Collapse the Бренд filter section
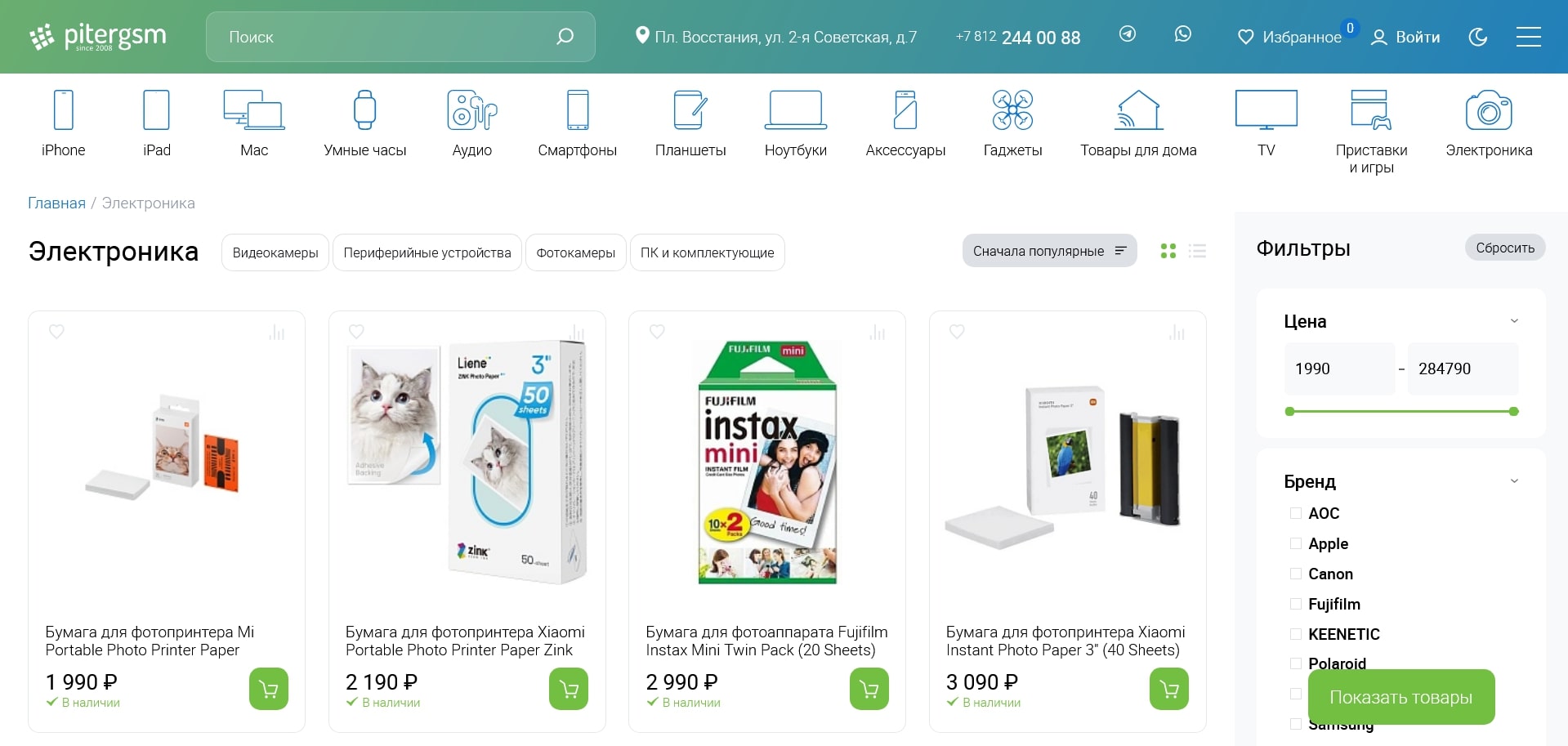The image size is (1568, 746). pos(1514,481)
